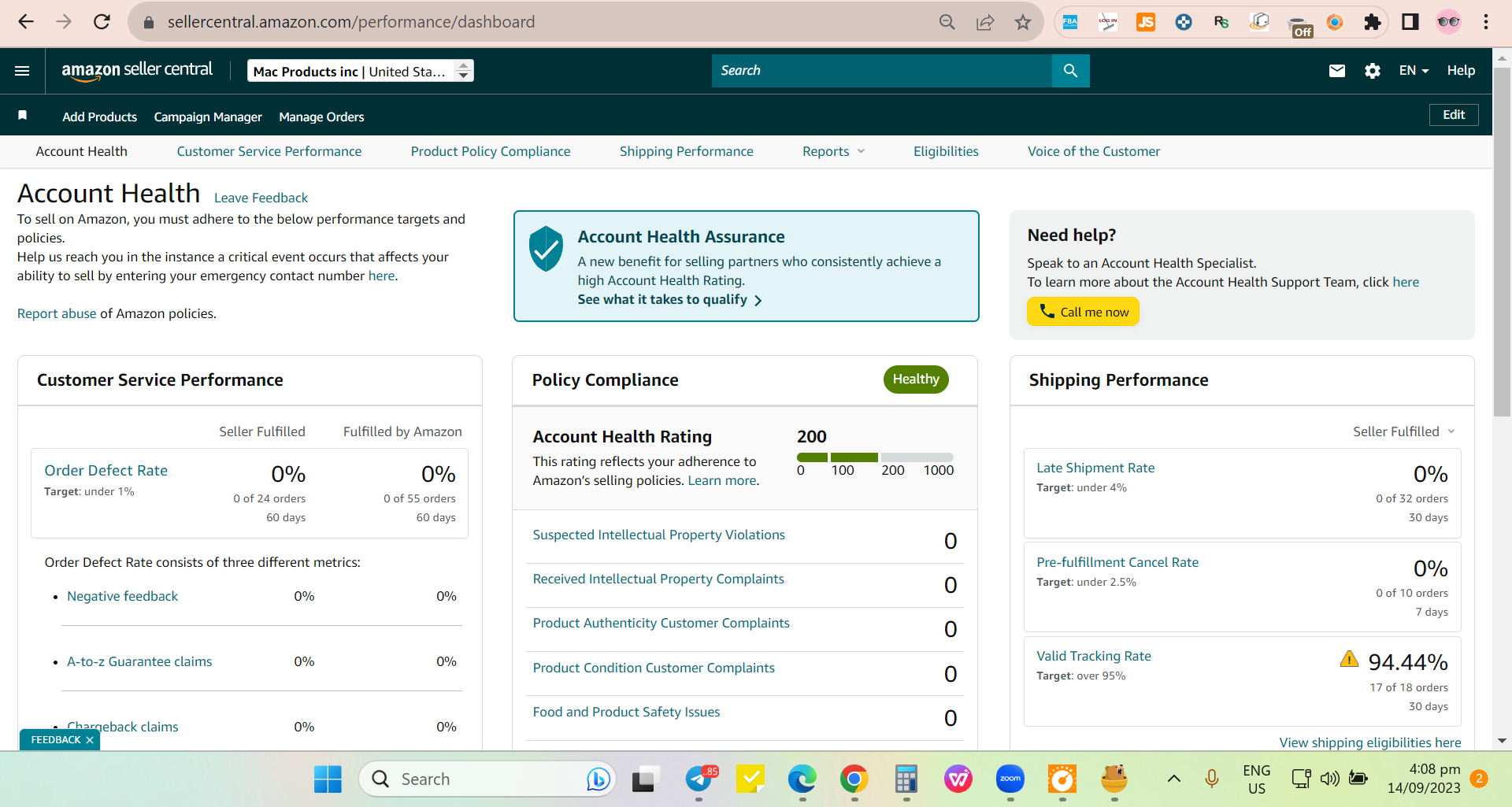Click the bookmark flag icon in the navy bar

[23, 116]
